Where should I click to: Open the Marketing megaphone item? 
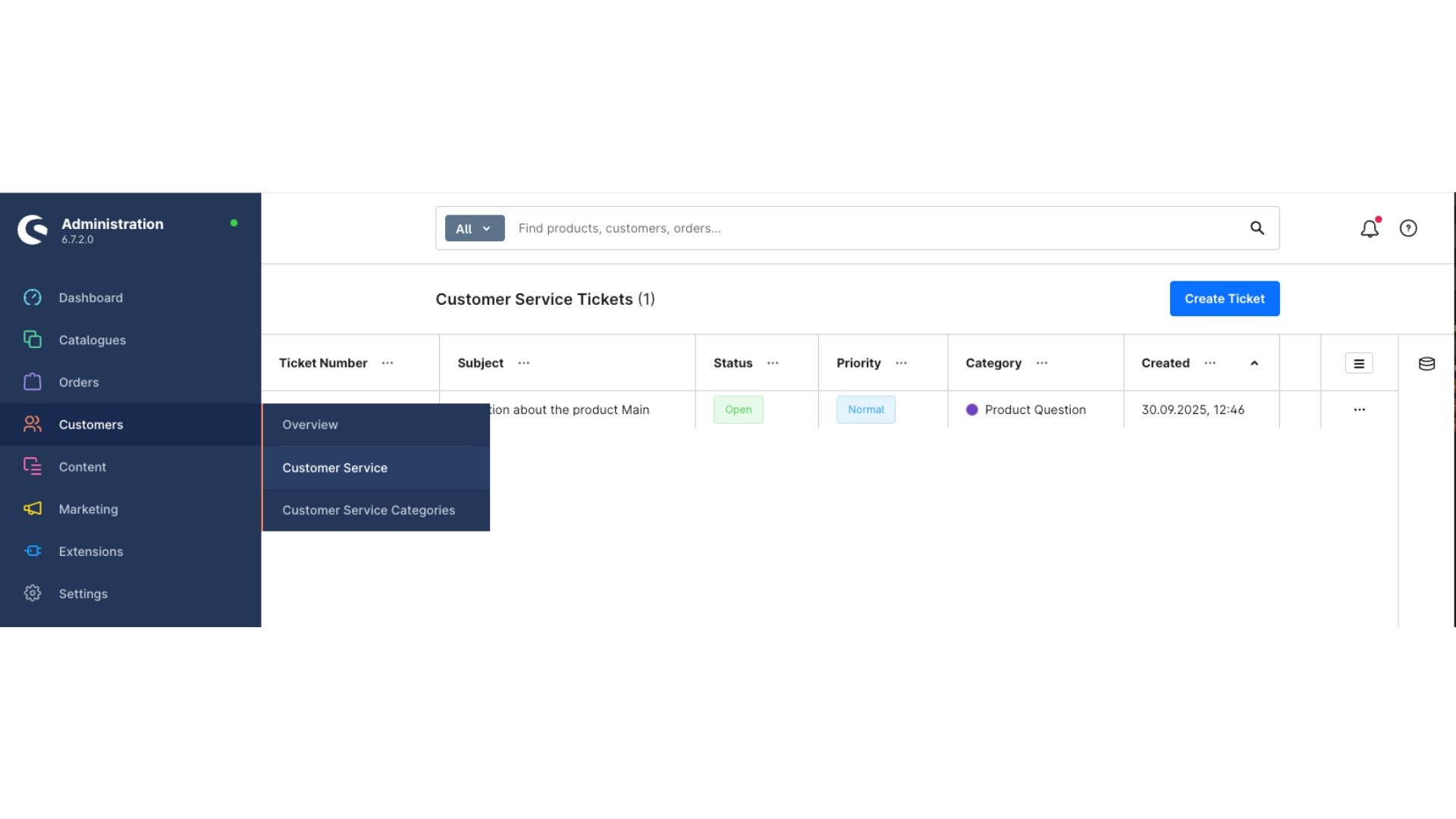33,509
